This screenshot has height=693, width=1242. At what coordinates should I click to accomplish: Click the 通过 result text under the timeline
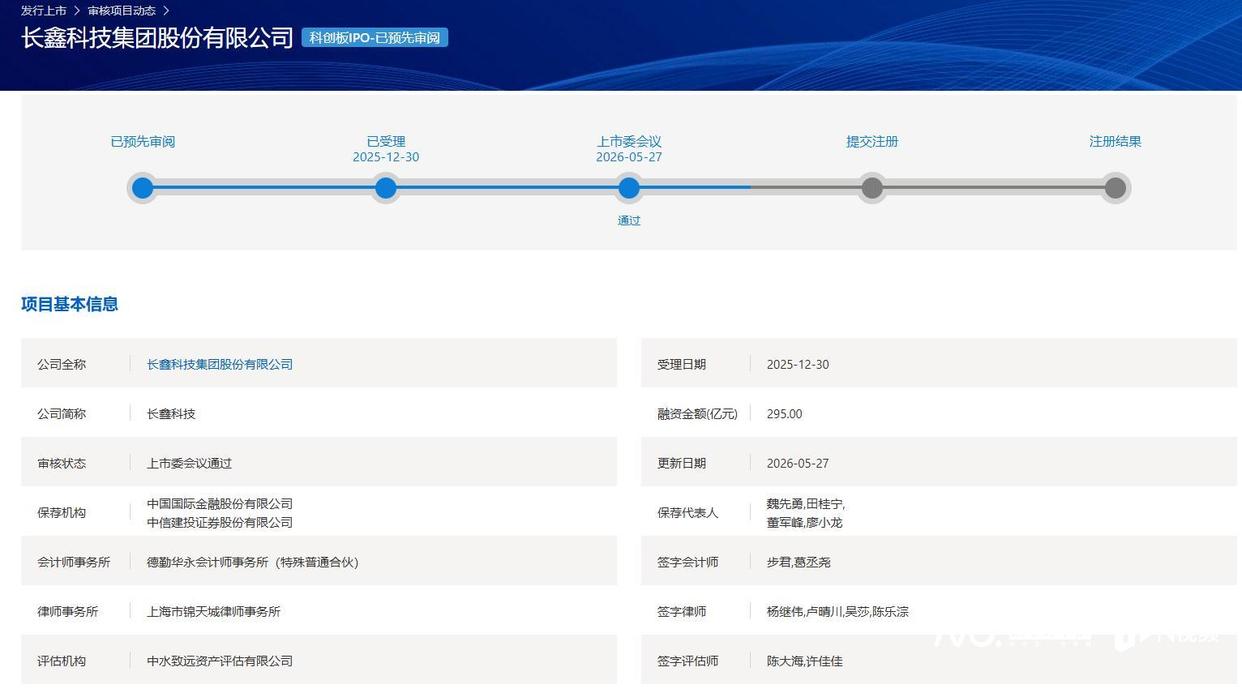tap(629, 221)
